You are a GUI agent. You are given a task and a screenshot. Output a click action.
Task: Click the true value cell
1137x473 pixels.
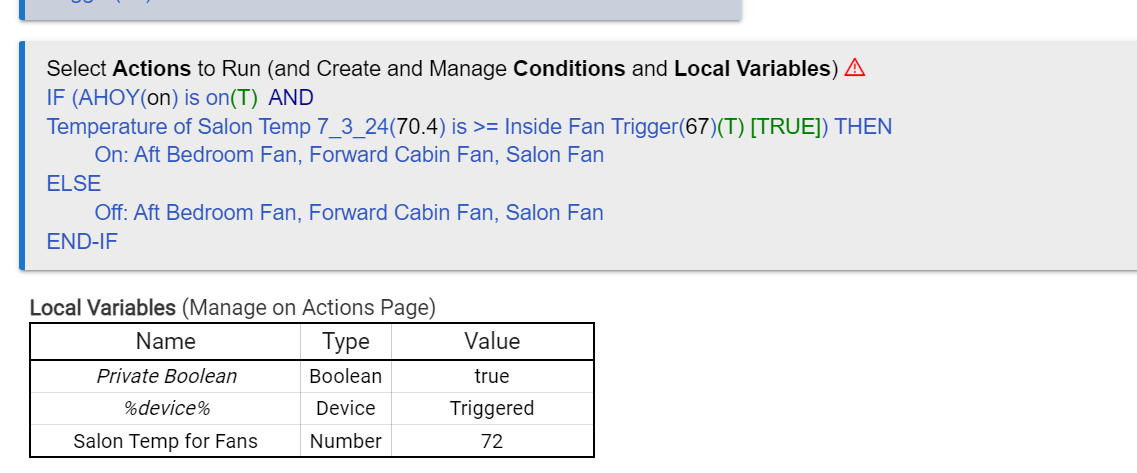point(492,377)
